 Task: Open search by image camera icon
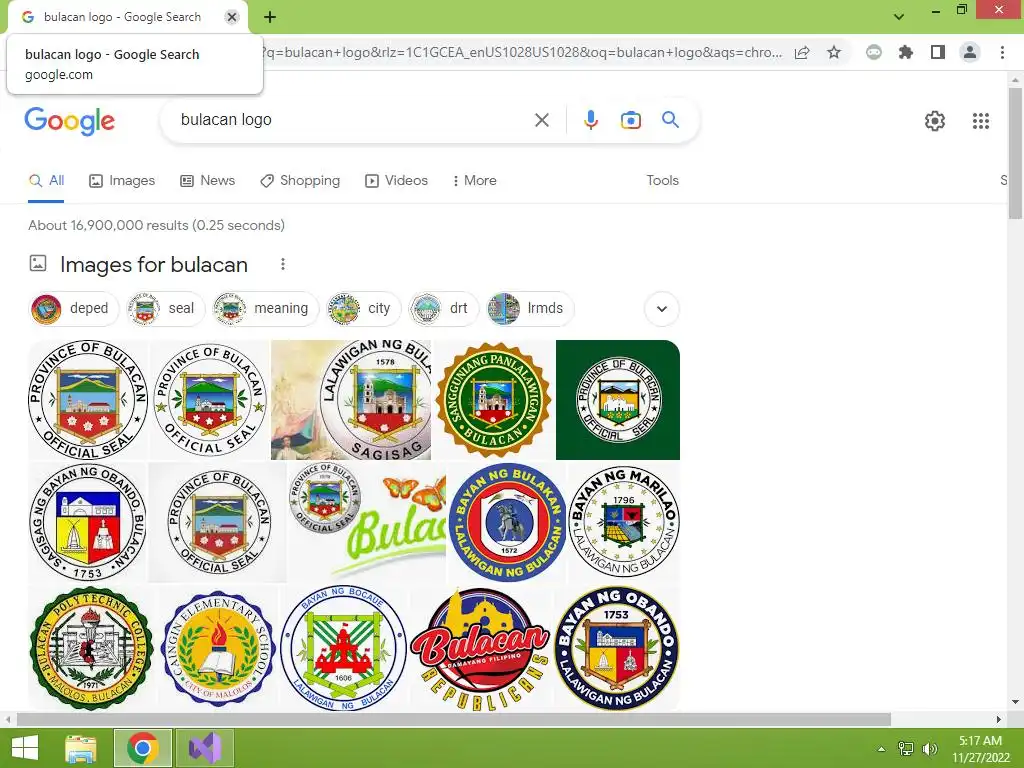(630, 120)
